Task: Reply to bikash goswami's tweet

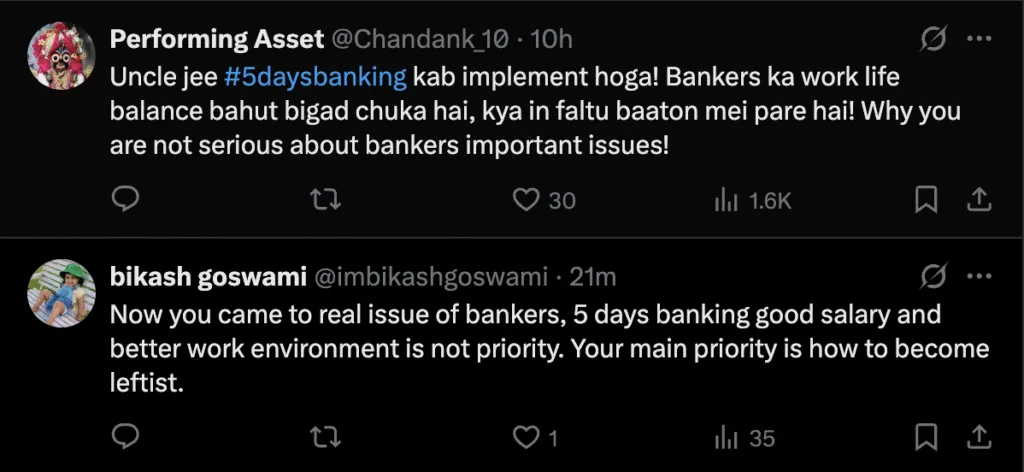Action: click(x=123, y=437)
